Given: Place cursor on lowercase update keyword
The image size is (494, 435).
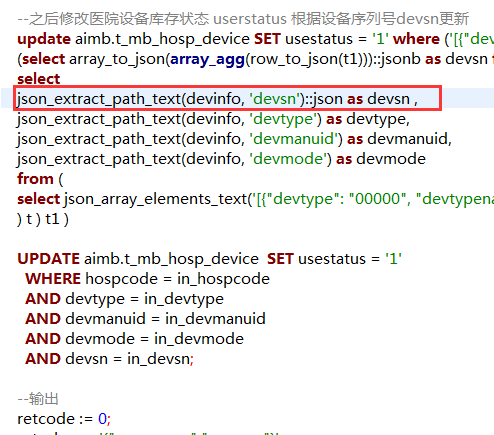Looking at the screenshot, I should [x=44, y=39].
